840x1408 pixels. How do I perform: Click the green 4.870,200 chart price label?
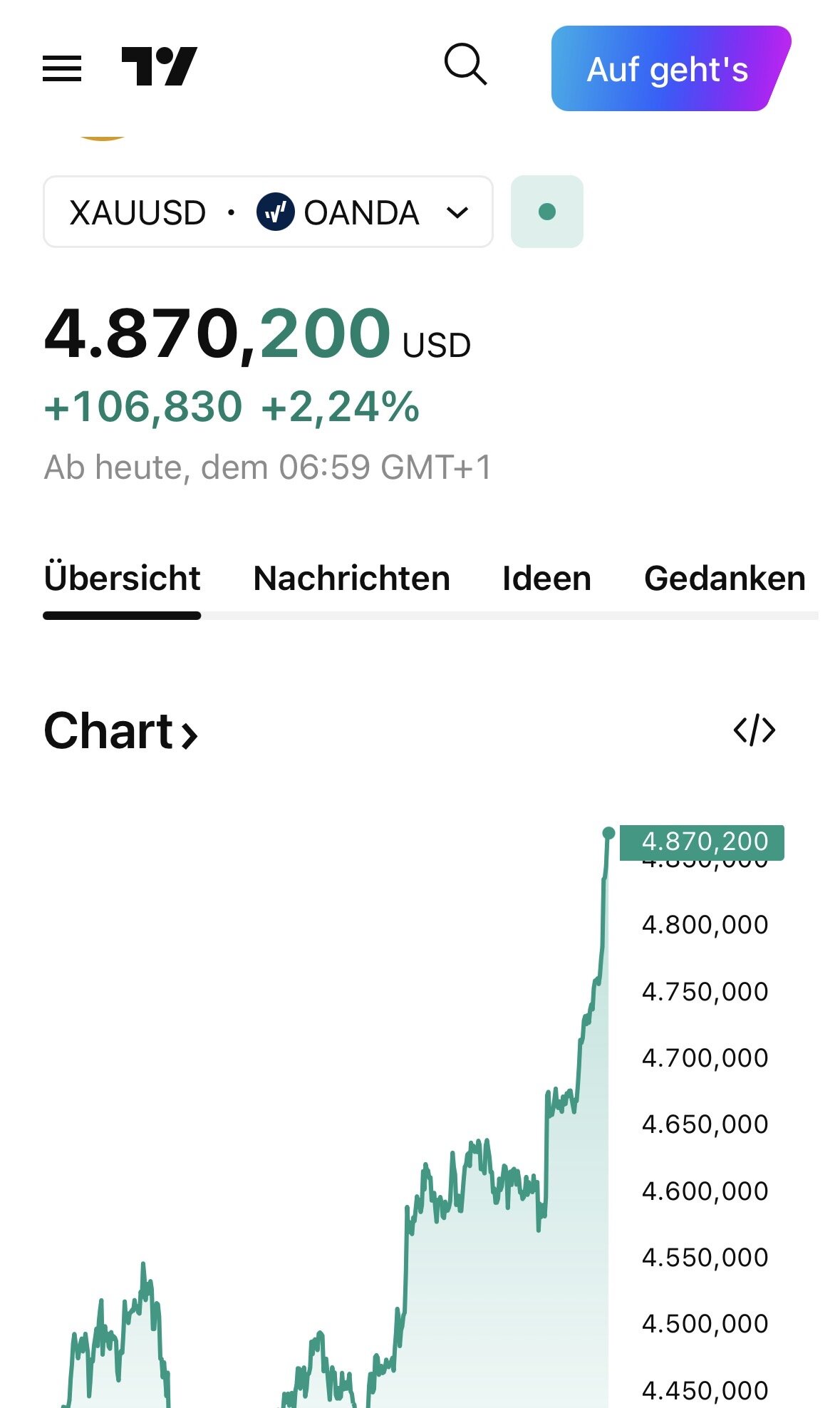702,842
